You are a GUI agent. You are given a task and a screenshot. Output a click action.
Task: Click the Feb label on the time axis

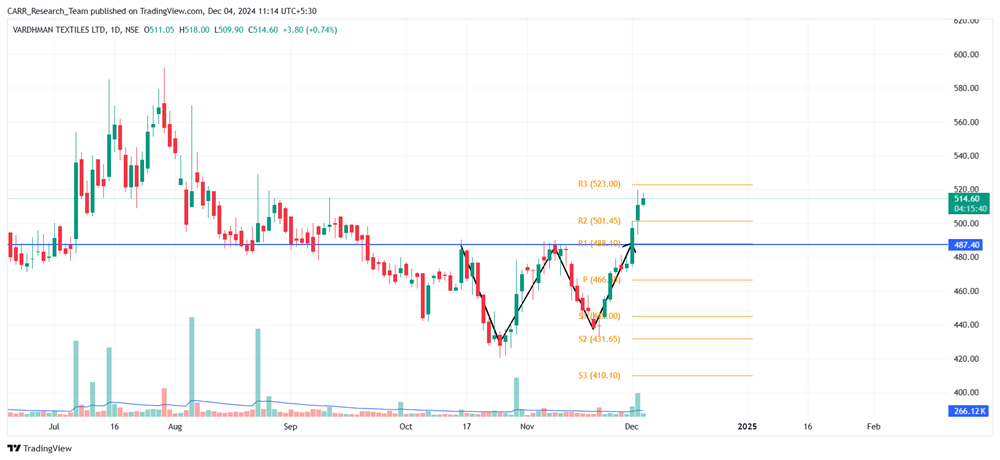tap(872, 425)
